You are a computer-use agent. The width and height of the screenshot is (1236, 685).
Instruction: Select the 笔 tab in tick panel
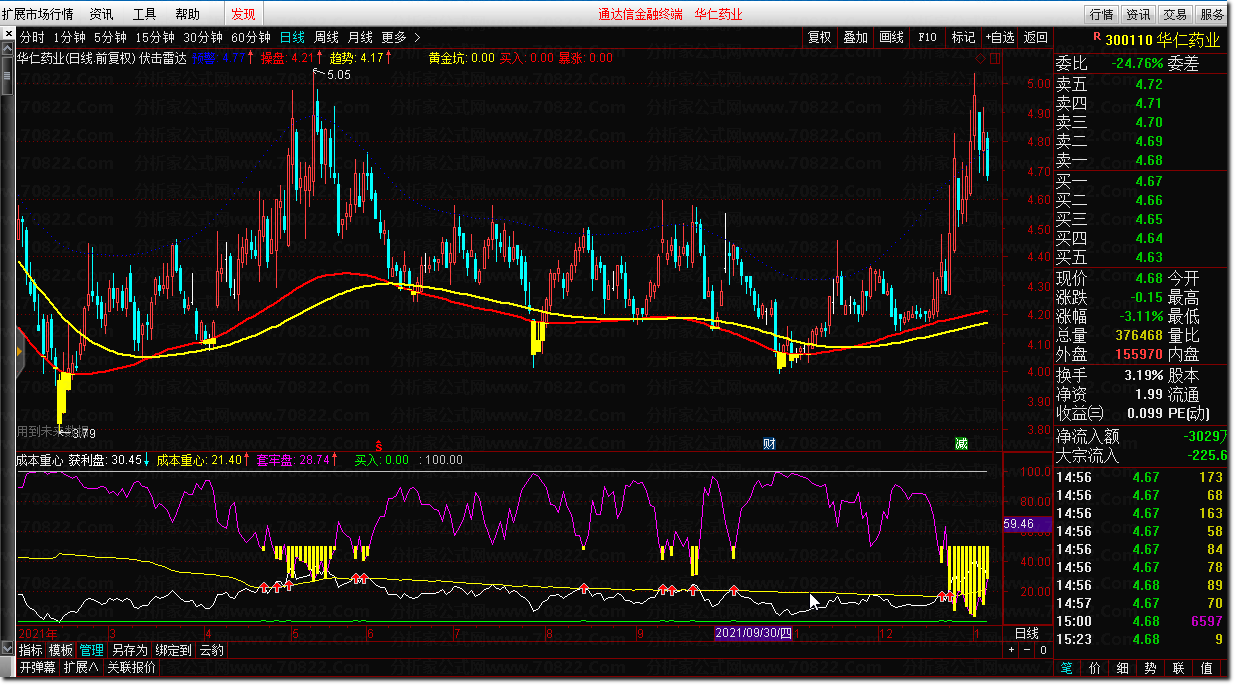[1067, 668]
